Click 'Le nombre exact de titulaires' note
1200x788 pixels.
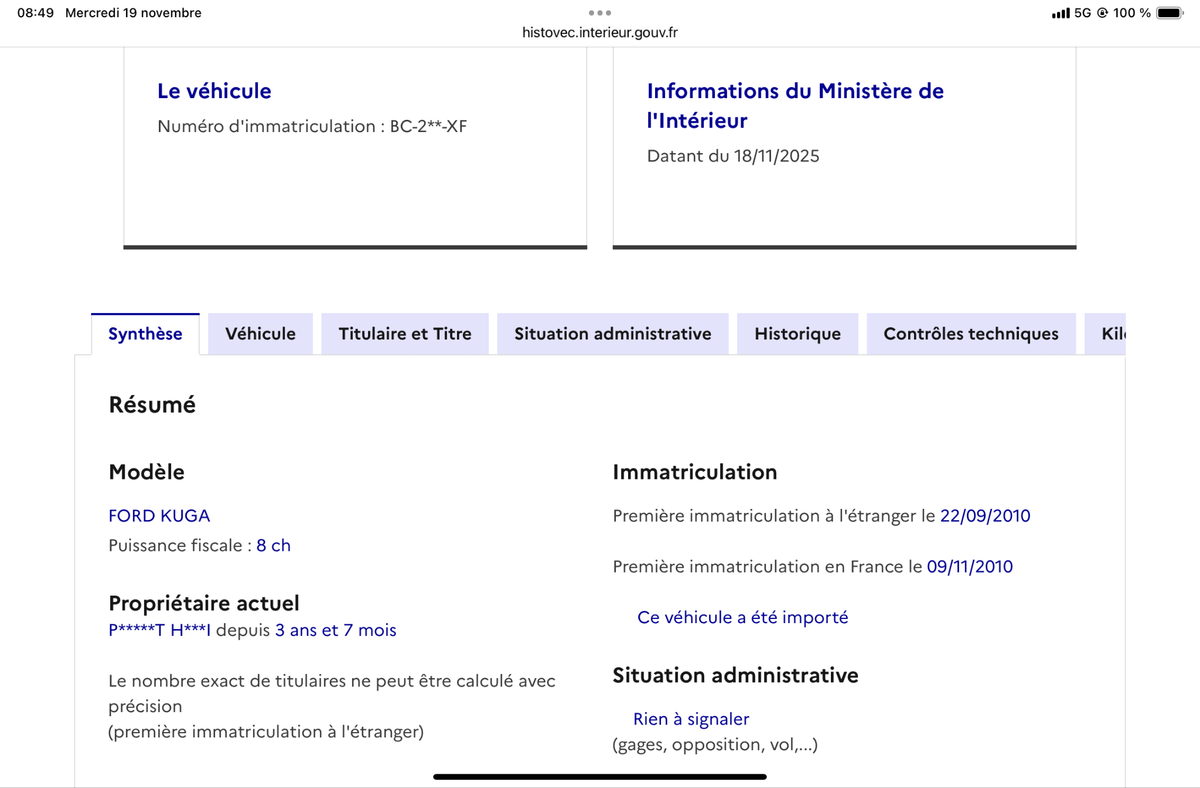(x=332, y=693)
